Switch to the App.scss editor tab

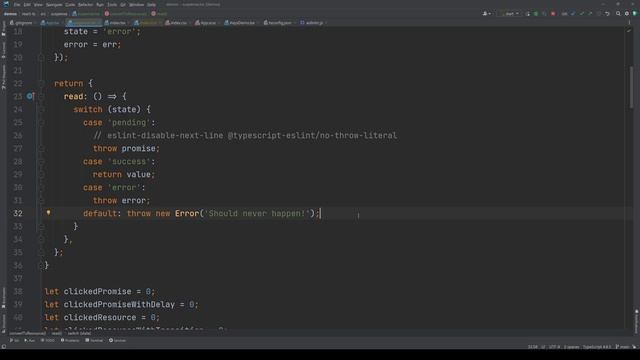pyautogui.click(x=205, y=23)
